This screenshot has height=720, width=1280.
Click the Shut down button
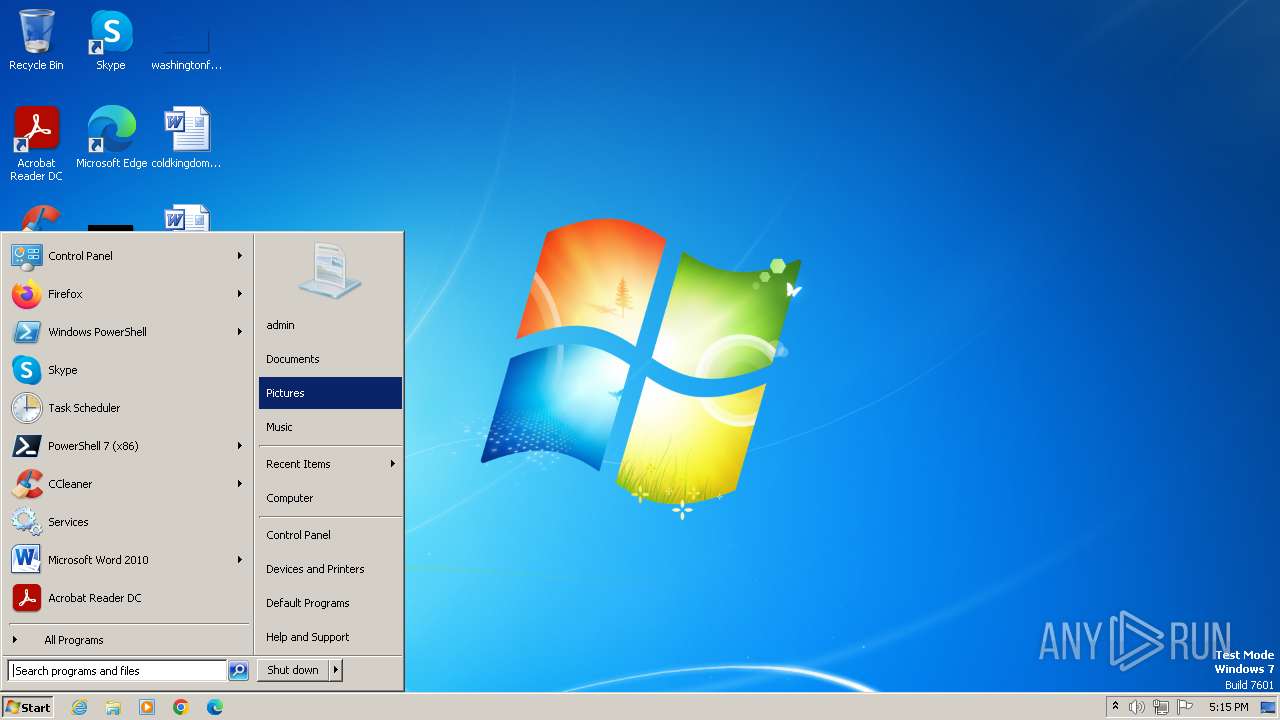293,670
